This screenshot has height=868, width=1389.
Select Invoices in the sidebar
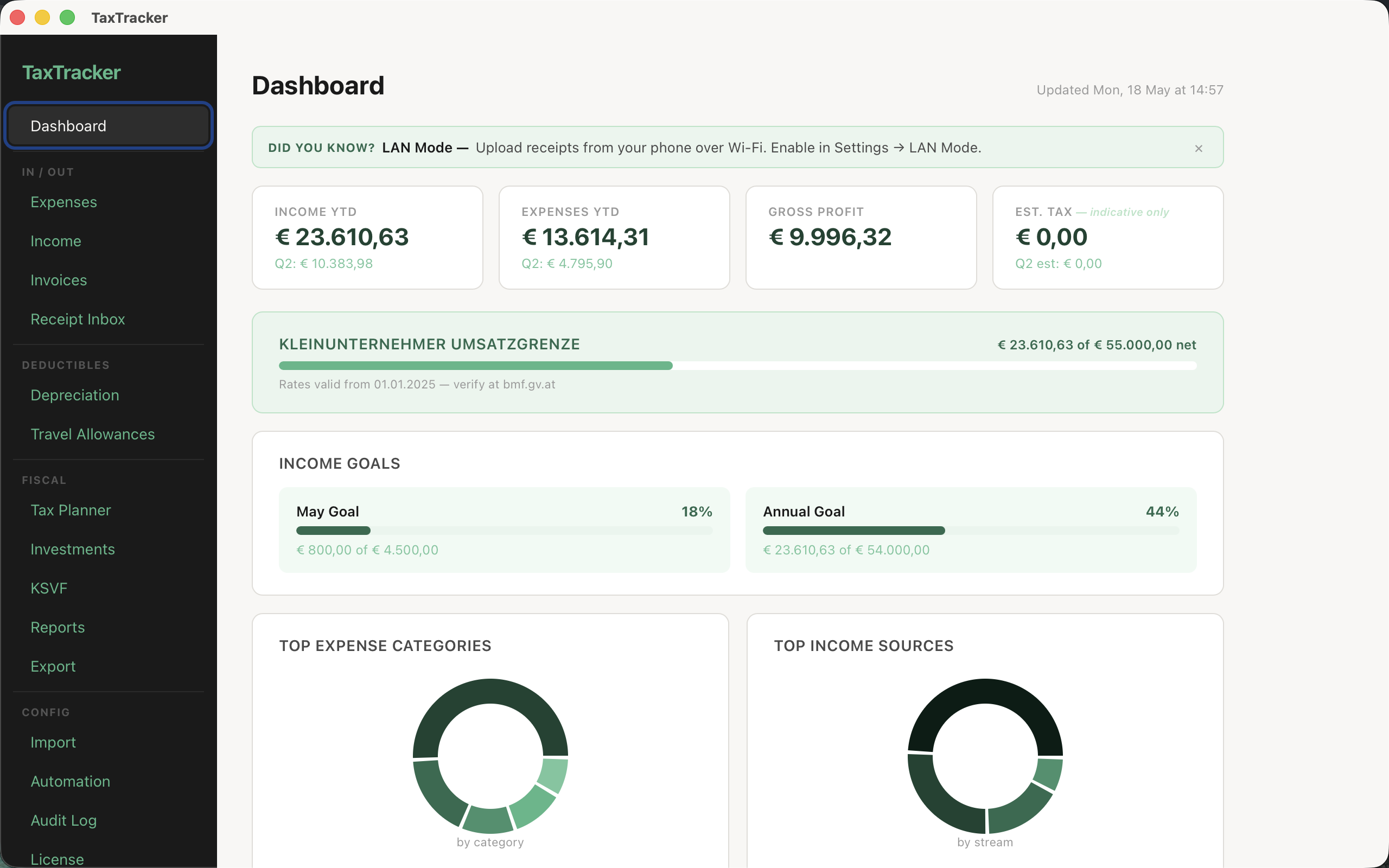[59, 280]
